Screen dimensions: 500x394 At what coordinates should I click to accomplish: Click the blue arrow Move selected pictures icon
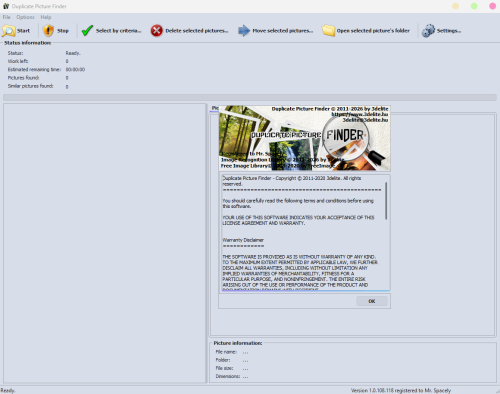(244, 31)
